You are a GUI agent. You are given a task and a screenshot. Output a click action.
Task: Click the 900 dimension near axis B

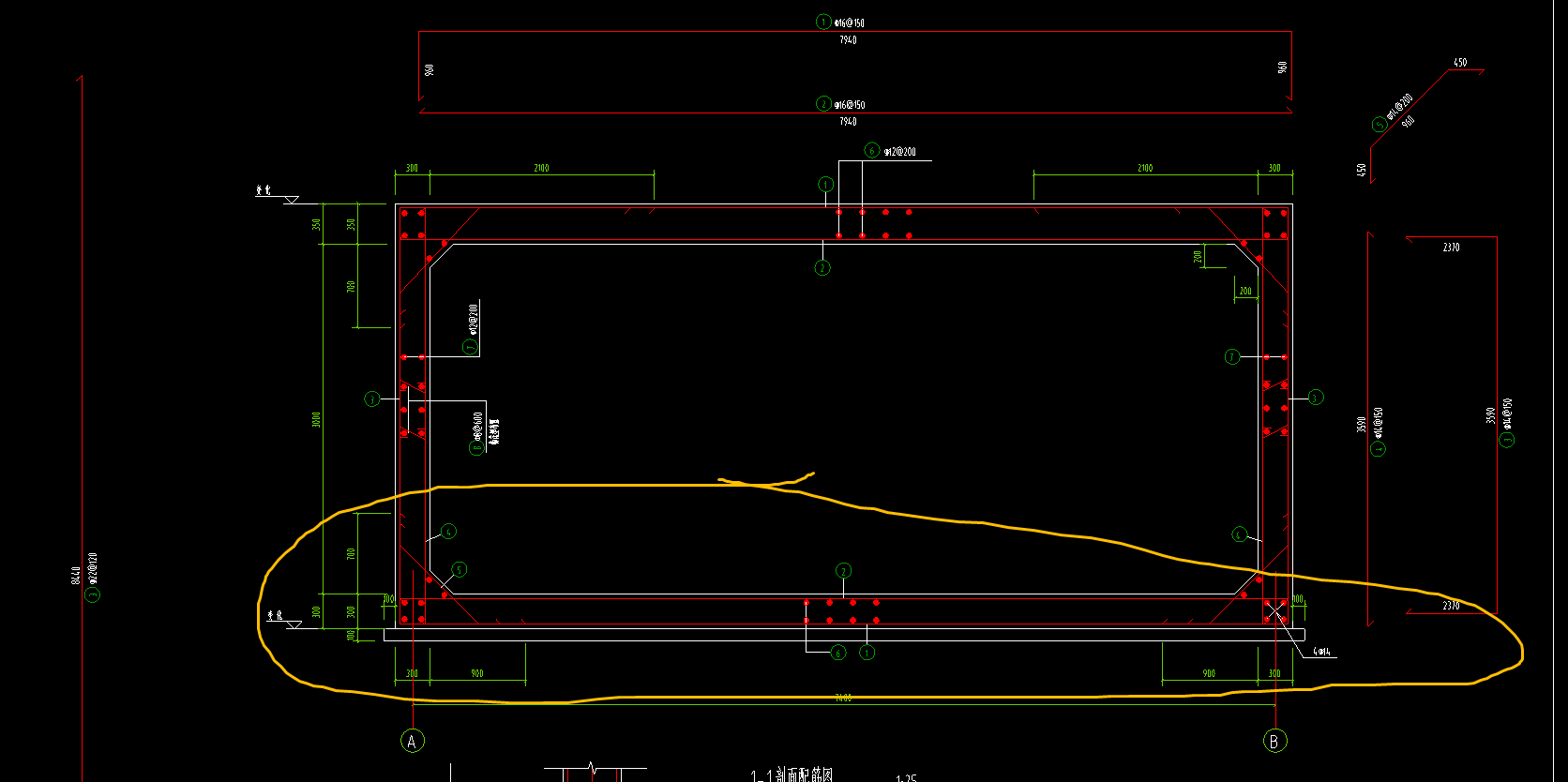[1209, 673]
